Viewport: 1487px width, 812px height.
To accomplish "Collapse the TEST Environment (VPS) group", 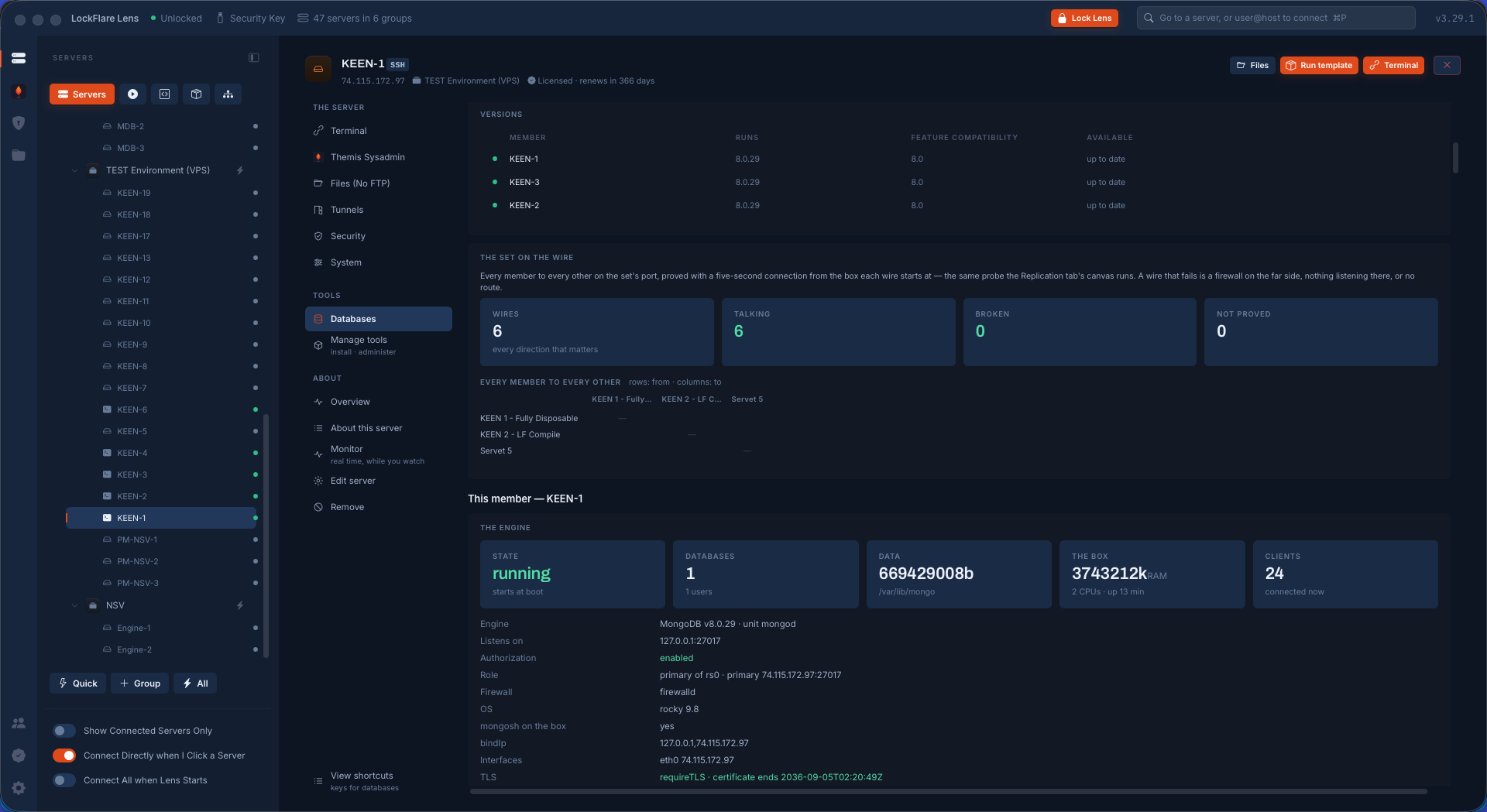I will (x=74, y=170).
